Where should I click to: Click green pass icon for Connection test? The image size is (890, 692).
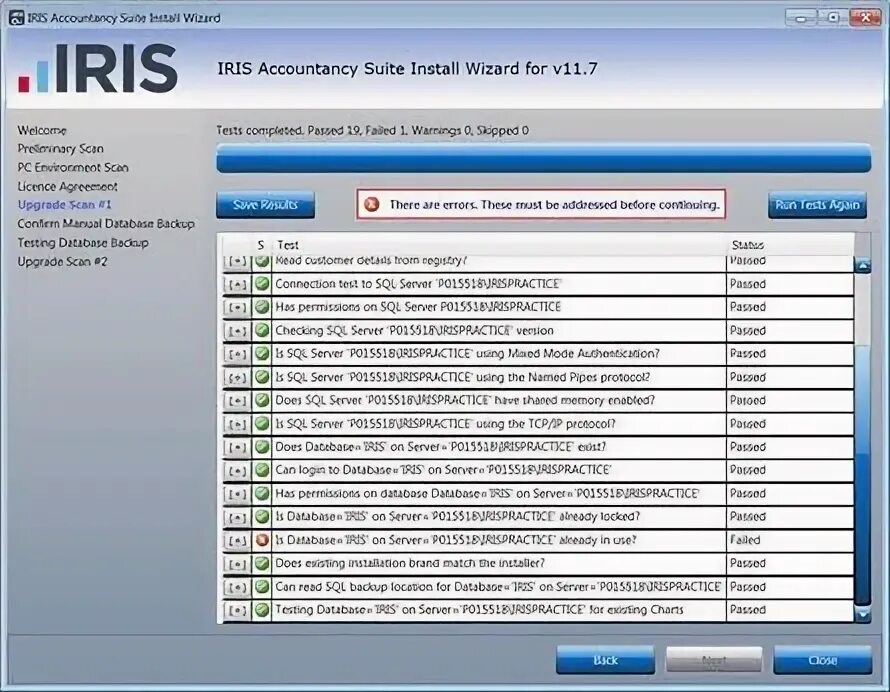coord(262,283)
